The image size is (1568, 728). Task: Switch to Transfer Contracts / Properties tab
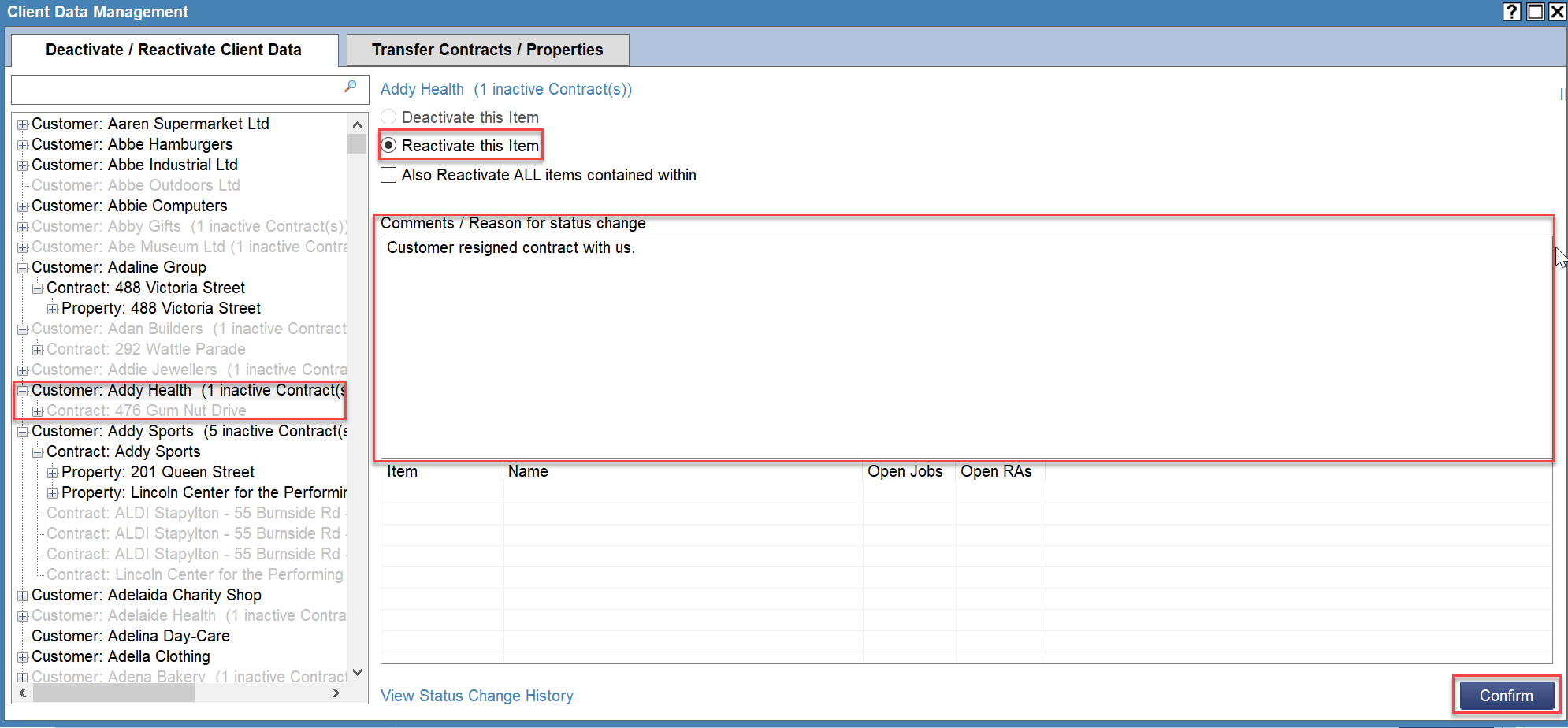click(488, 50)
